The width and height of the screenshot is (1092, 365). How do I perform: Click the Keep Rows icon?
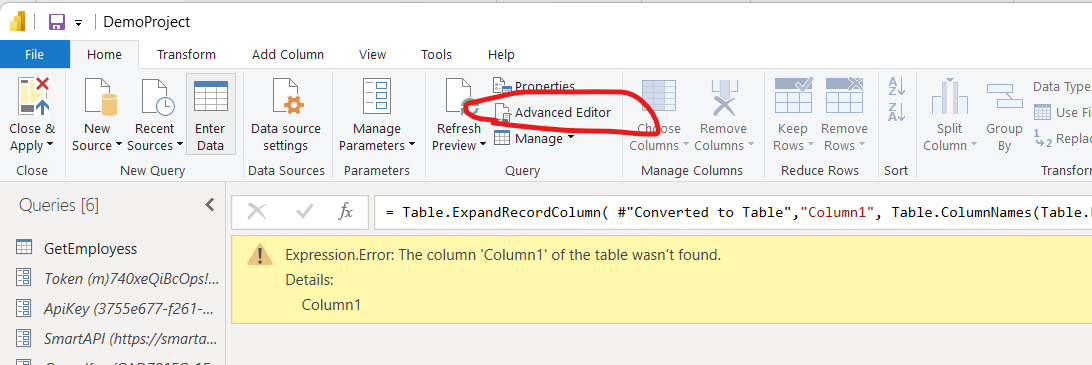793,95
